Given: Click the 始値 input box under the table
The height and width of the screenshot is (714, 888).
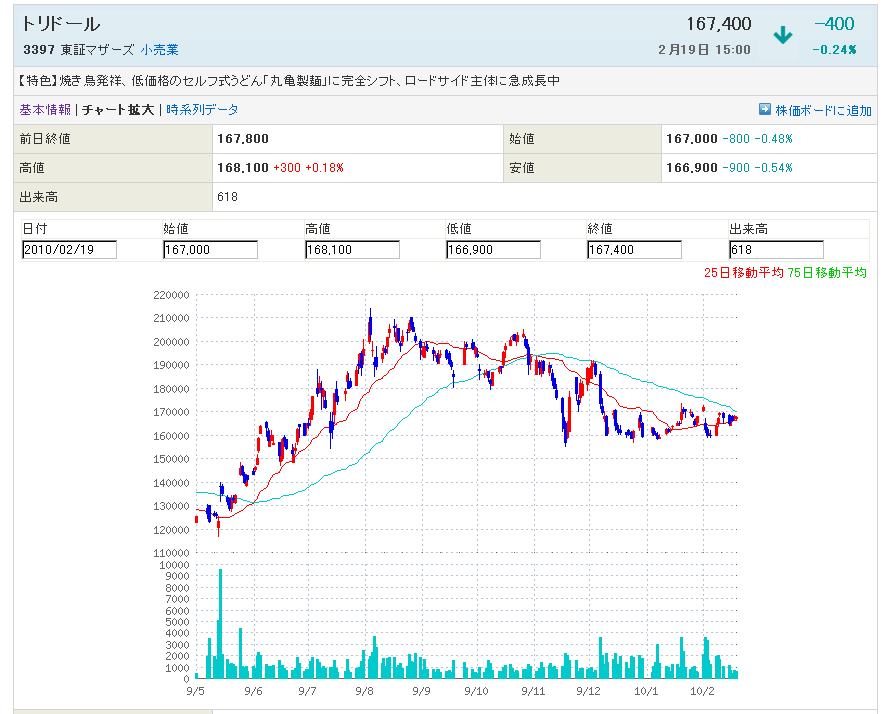Looking at the screenshot, I should tap(210, 250).
